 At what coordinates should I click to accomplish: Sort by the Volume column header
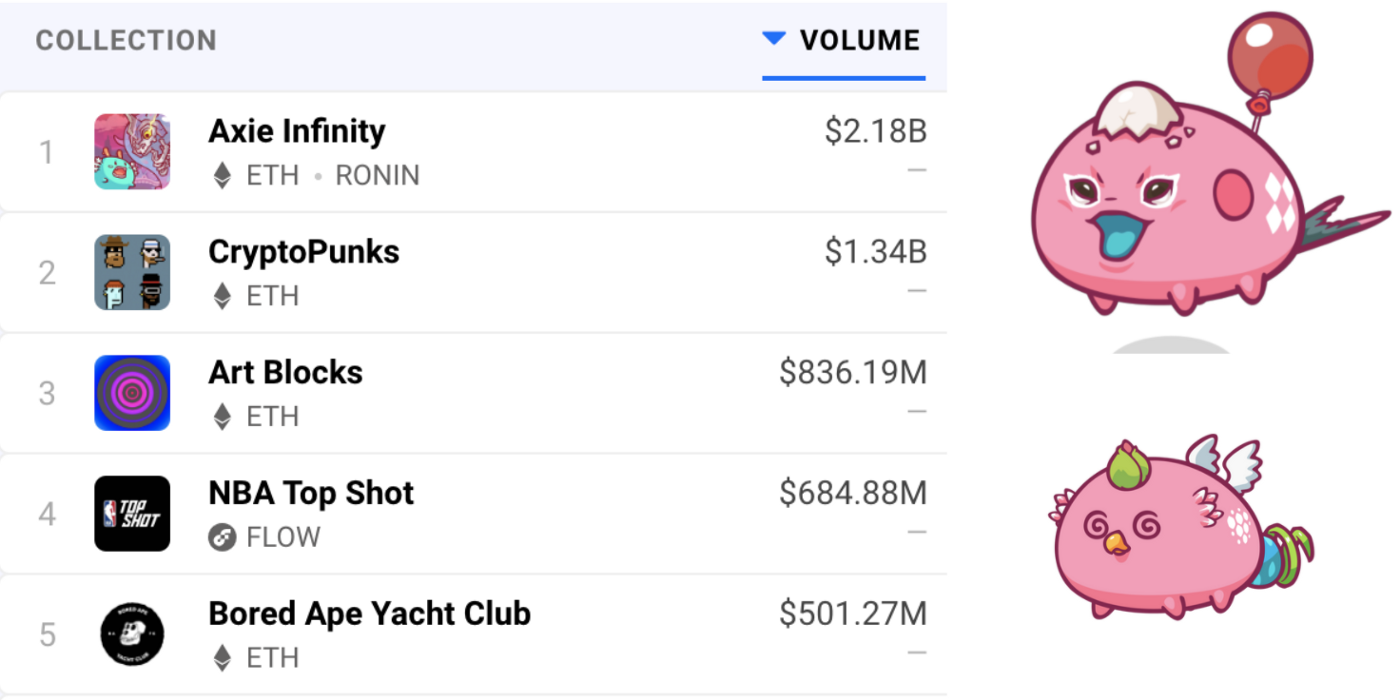coord(859,41)
